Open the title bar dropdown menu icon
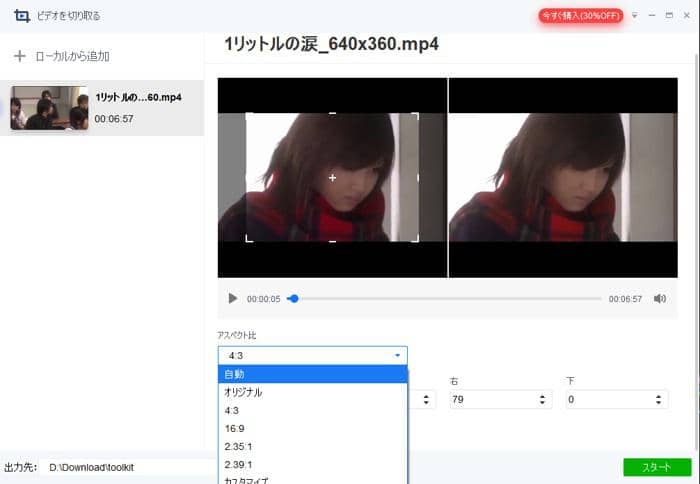 634,16
